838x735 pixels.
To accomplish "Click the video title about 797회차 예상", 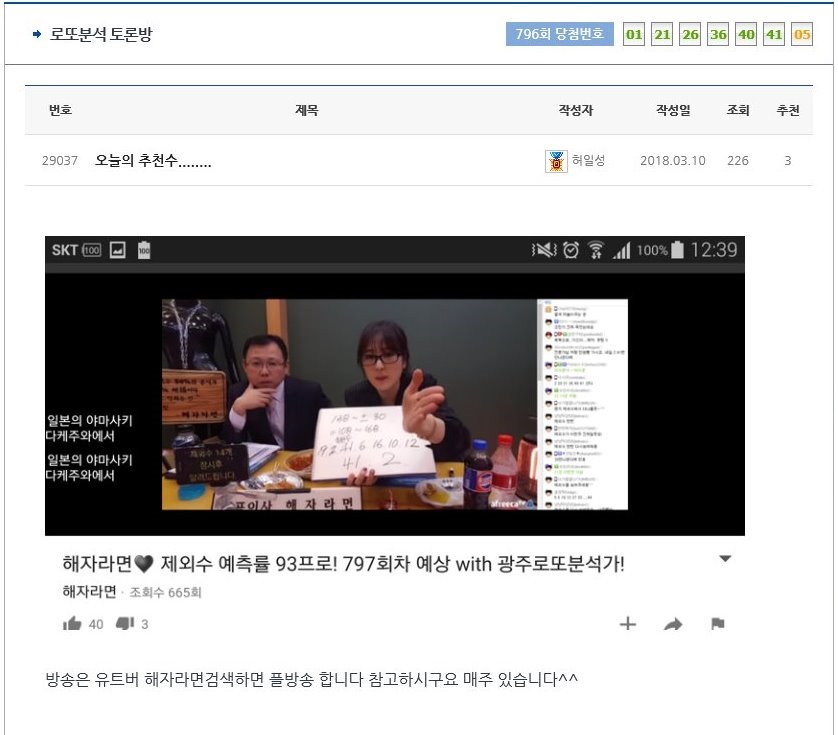I will coord(343,564).
